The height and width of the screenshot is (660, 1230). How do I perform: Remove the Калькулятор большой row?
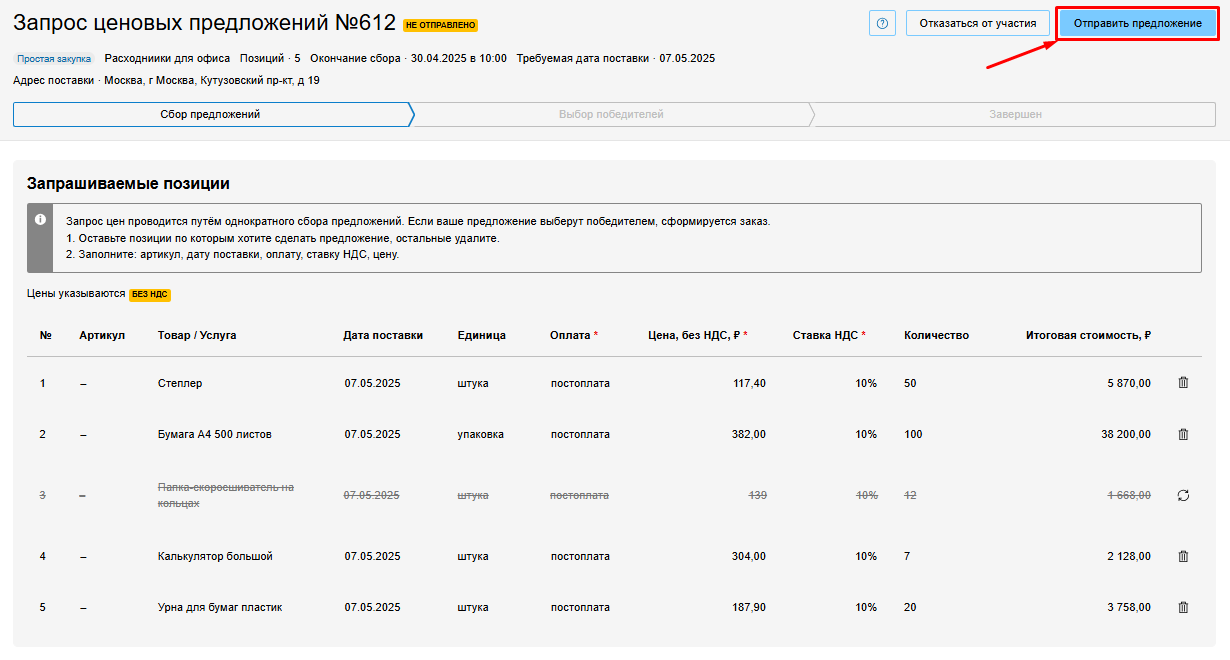1183,556
